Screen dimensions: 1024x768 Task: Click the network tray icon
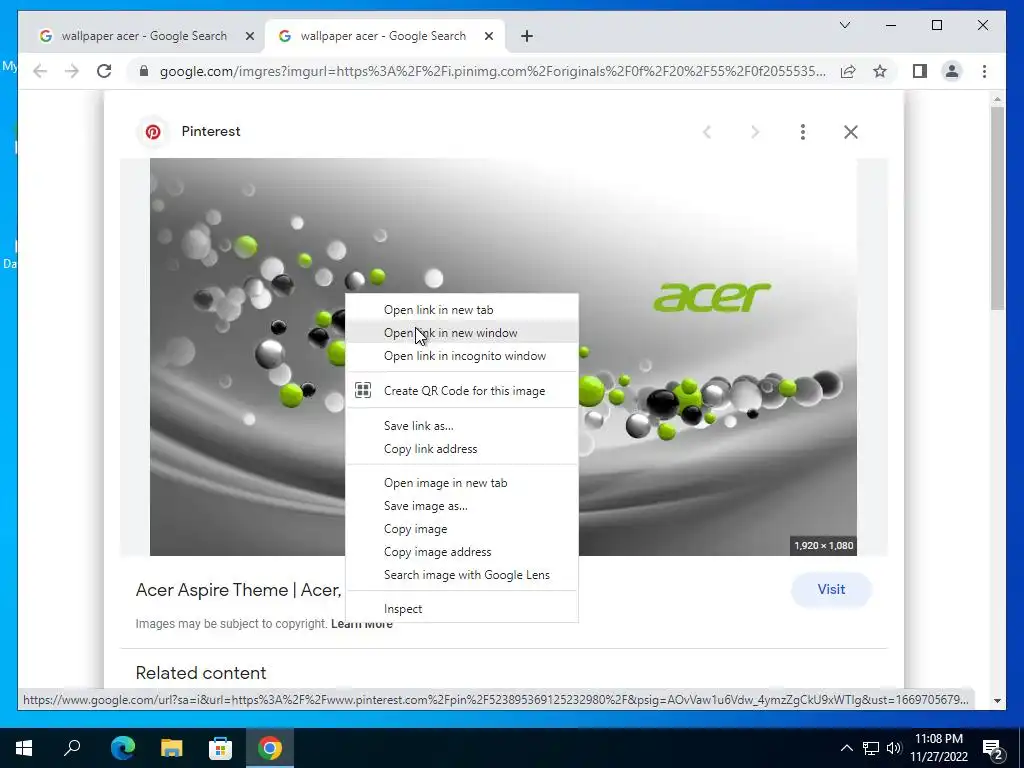(x=871, y=748)
